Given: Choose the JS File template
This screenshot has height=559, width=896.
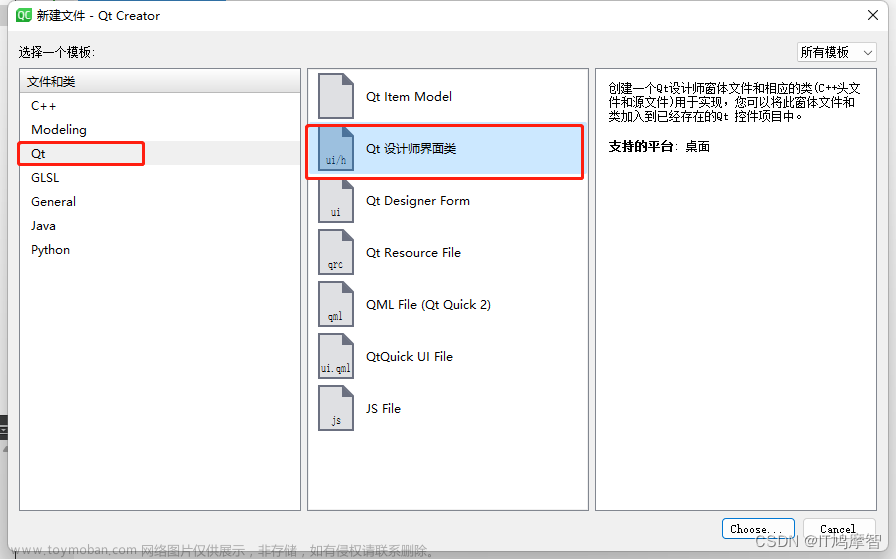Looking at the screenshot, I should click(x=448, y=409).
